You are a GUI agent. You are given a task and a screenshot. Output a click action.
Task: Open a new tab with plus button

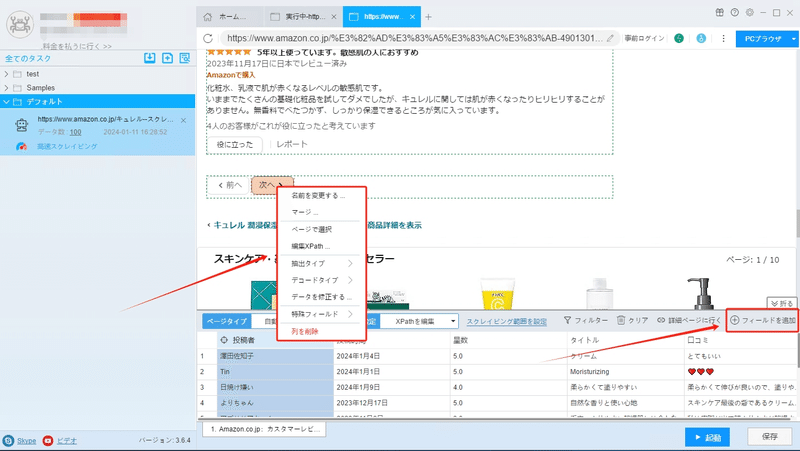pyautogui.click(x=429, y=17)
